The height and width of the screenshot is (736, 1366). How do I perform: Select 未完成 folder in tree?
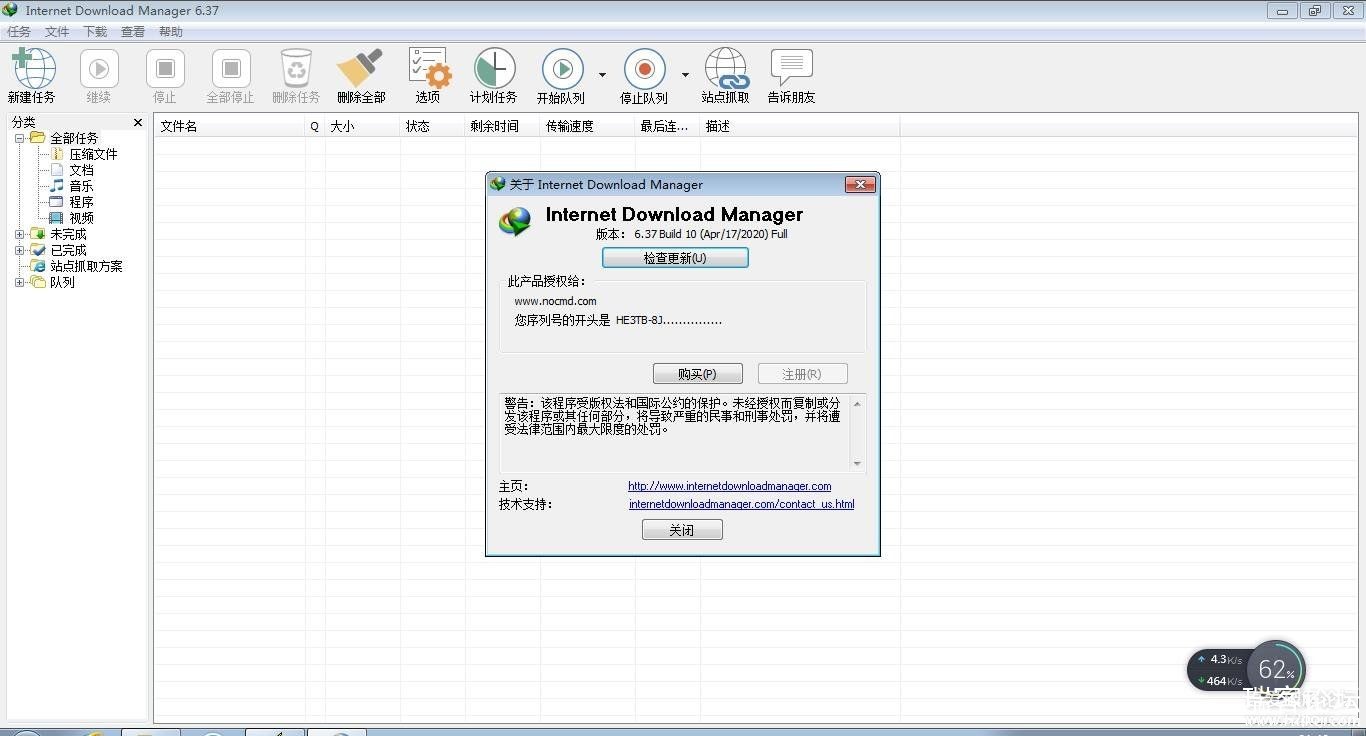pos(68,234)
